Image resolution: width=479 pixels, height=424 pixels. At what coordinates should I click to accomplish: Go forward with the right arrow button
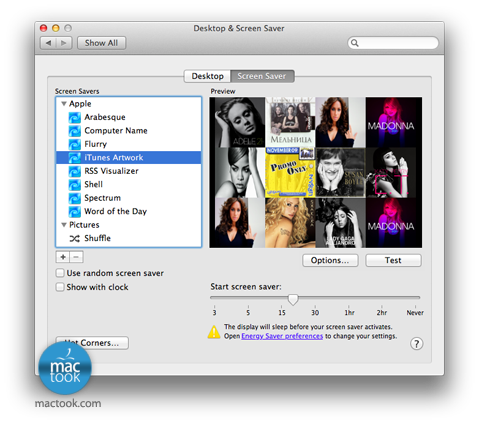pyautogui.click(x=64, y=43)
